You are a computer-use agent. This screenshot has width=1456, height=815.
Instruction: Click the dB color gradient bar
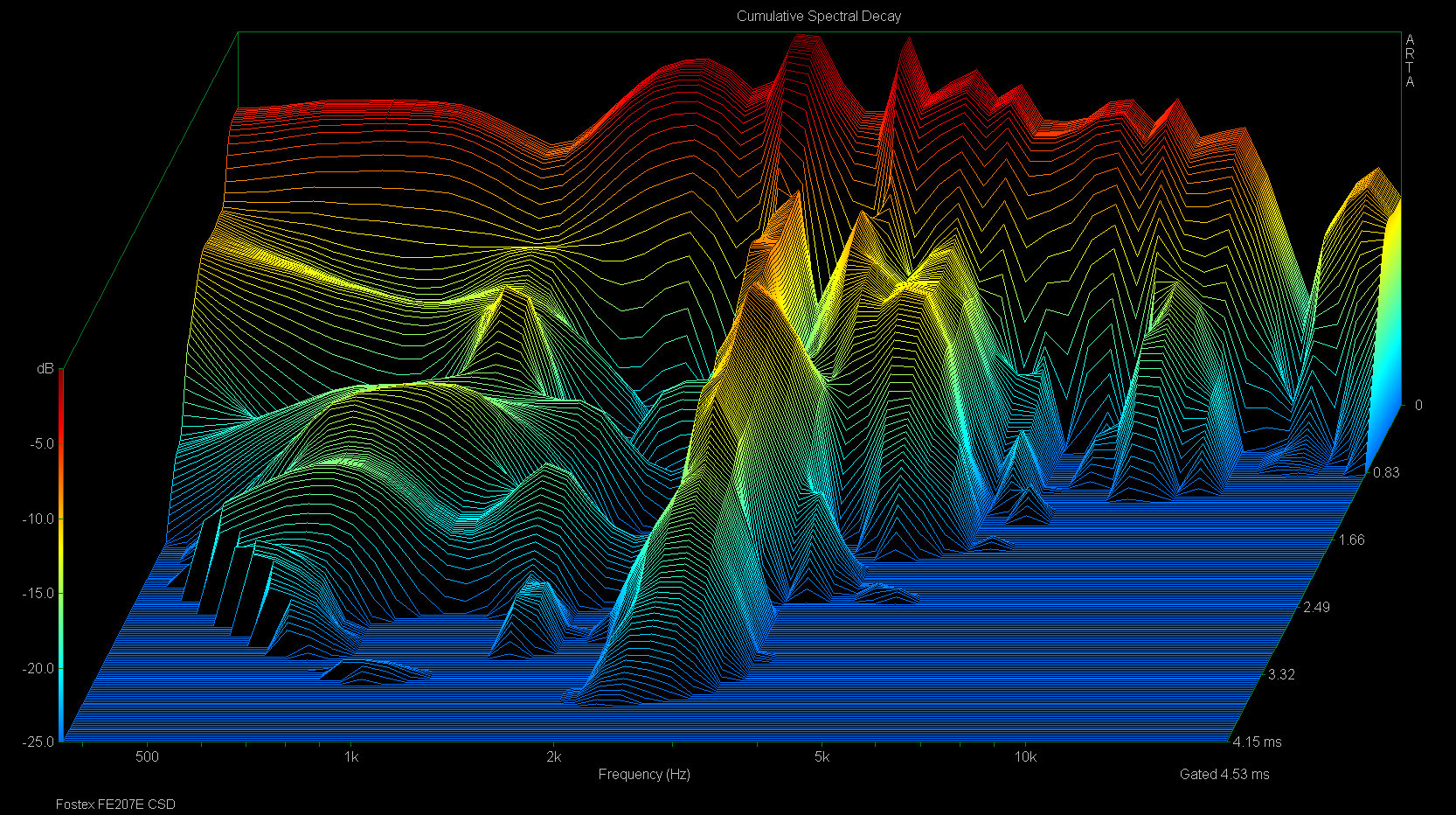click(61, 555)
